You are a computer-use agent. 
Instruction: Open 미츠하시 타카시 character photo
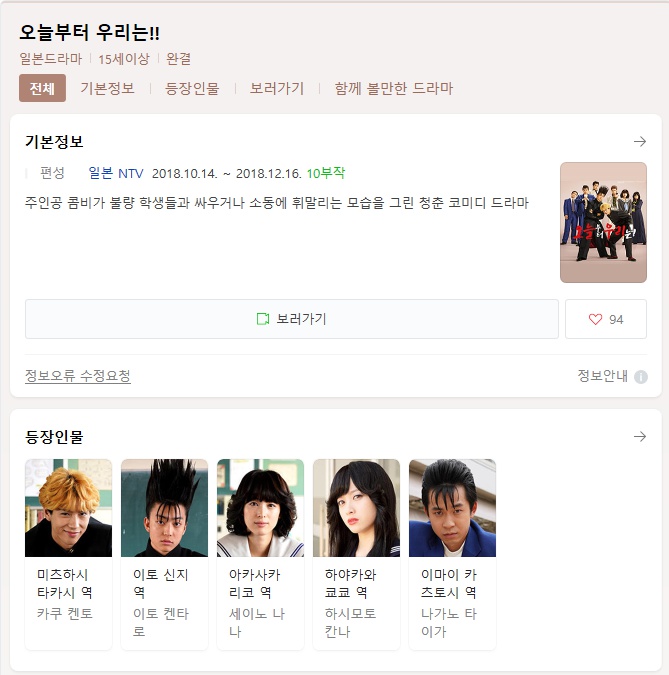[68, 508]
